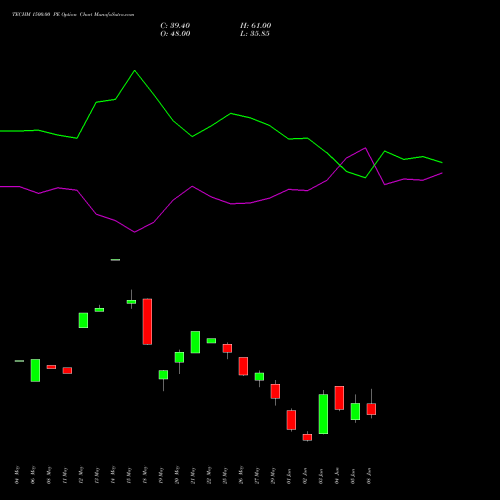Click the 22 May date label

[x=209, y=475]
